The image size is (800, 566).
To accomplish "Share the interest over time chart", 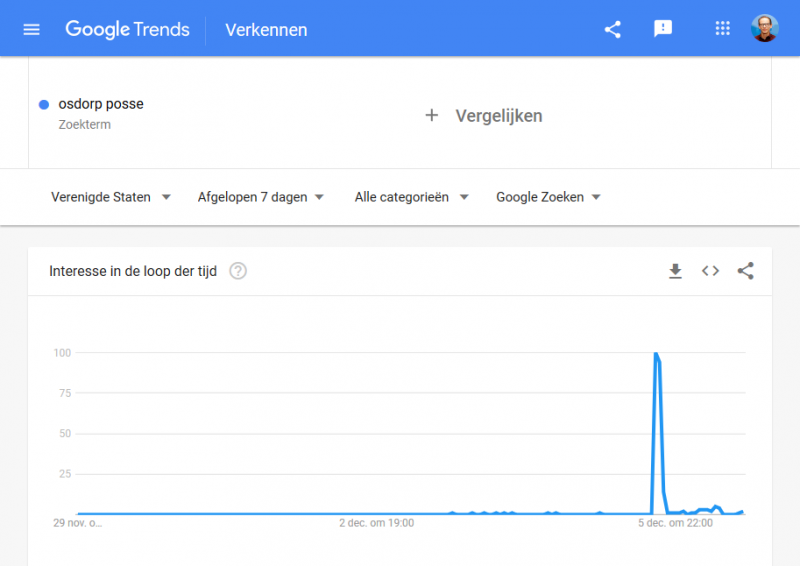I will [745, 270].
